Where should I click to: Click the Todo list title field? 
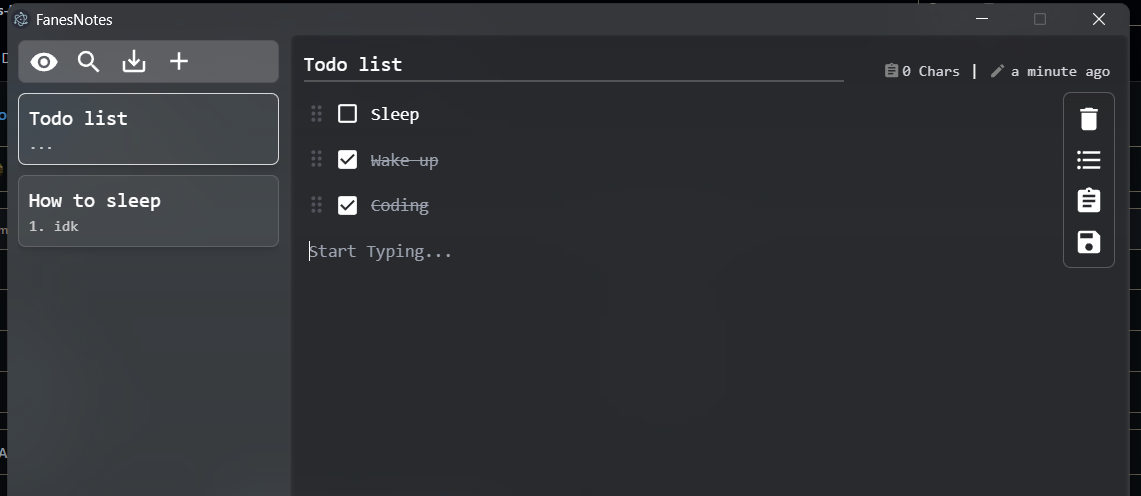(x=573, y=65)
